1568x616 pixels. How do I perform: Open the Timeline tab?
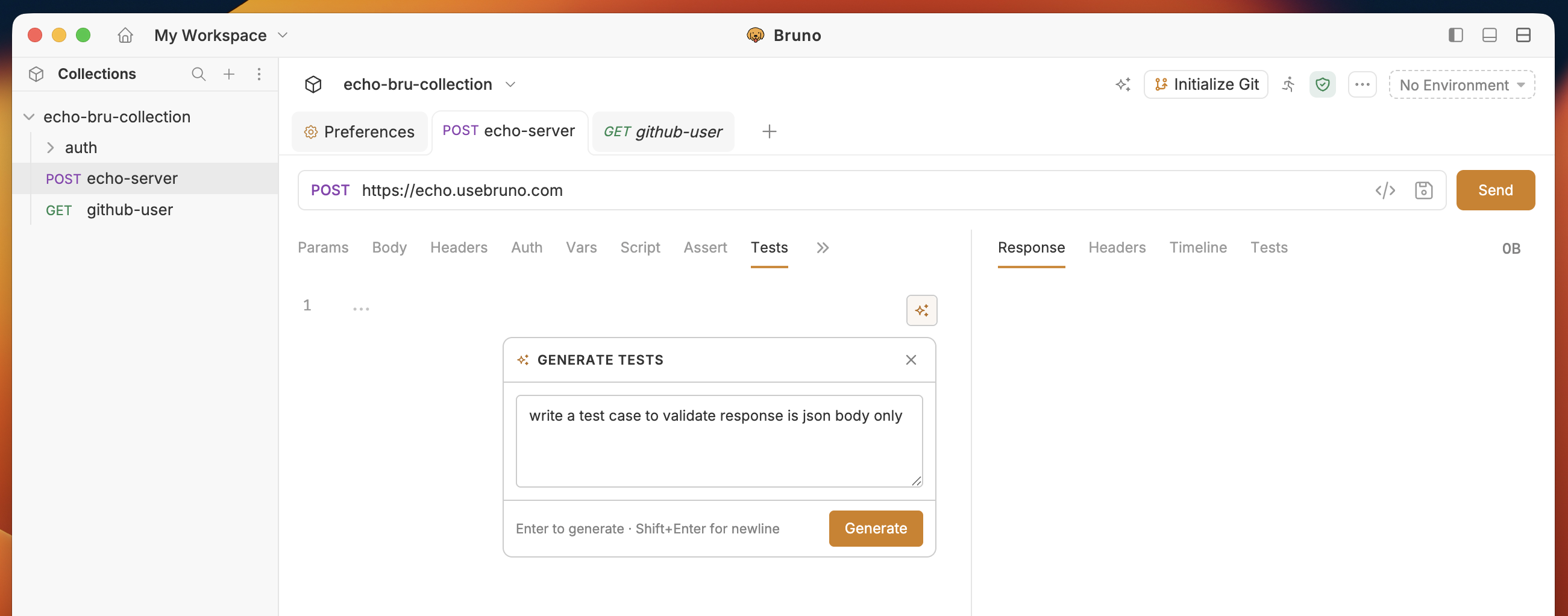(1198, 248)
